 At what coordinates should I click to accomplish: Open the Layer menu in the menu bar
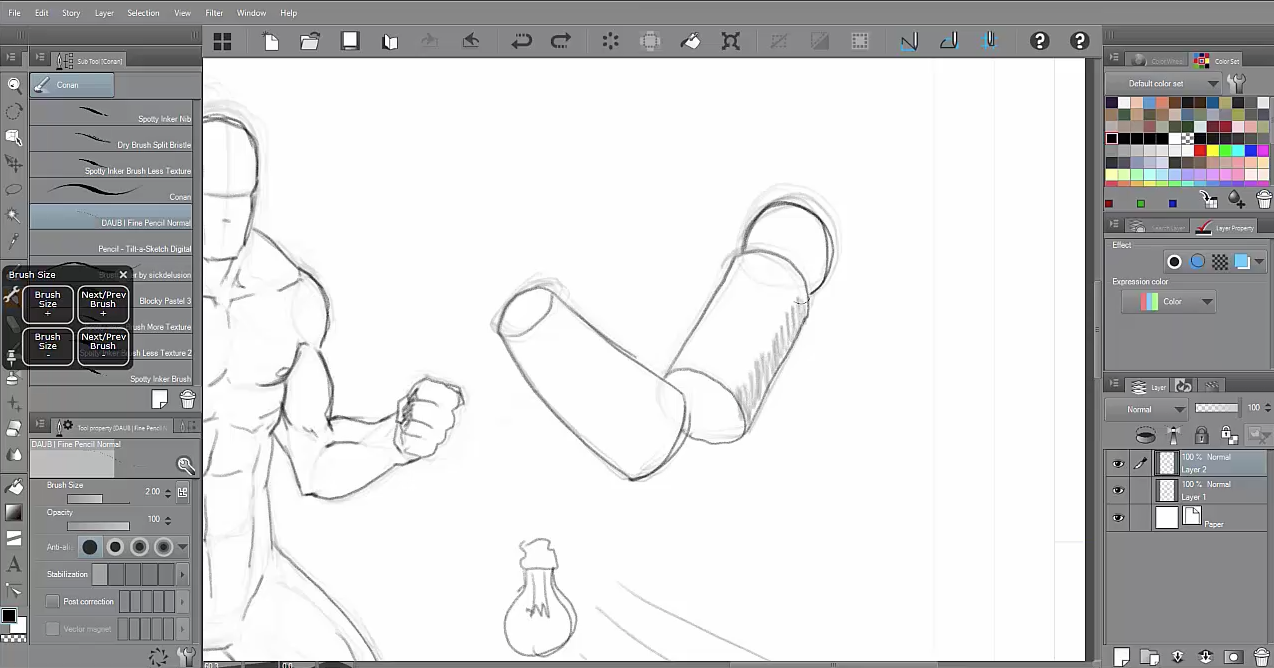(x=104, y=13)
